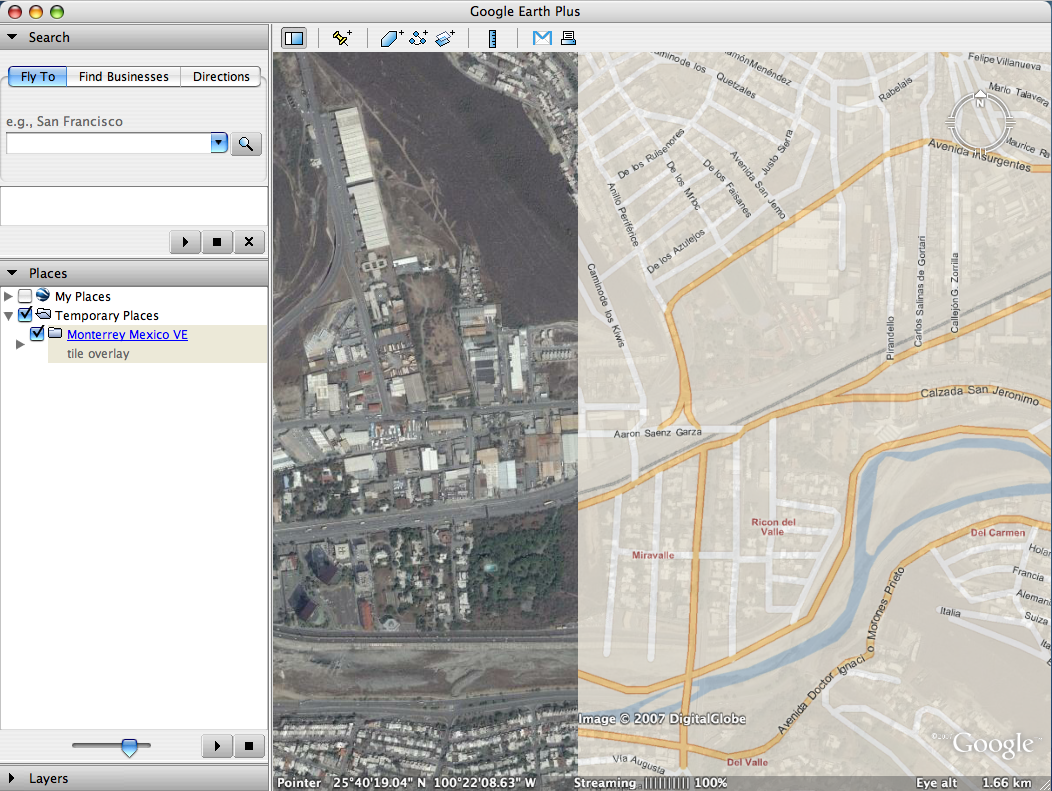
Task: Click the Search panel header title
Action: 49,38
